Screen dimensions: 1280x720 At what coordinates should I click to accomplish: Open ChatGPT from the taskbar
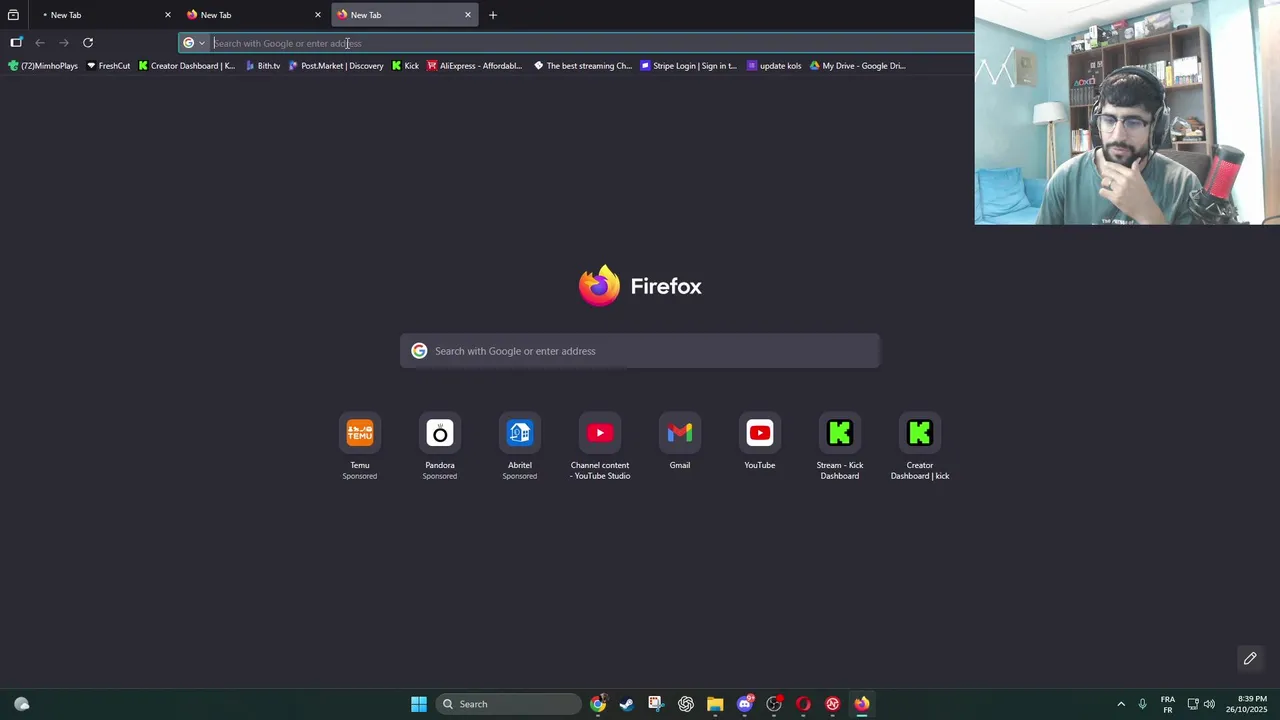[685, 704]
